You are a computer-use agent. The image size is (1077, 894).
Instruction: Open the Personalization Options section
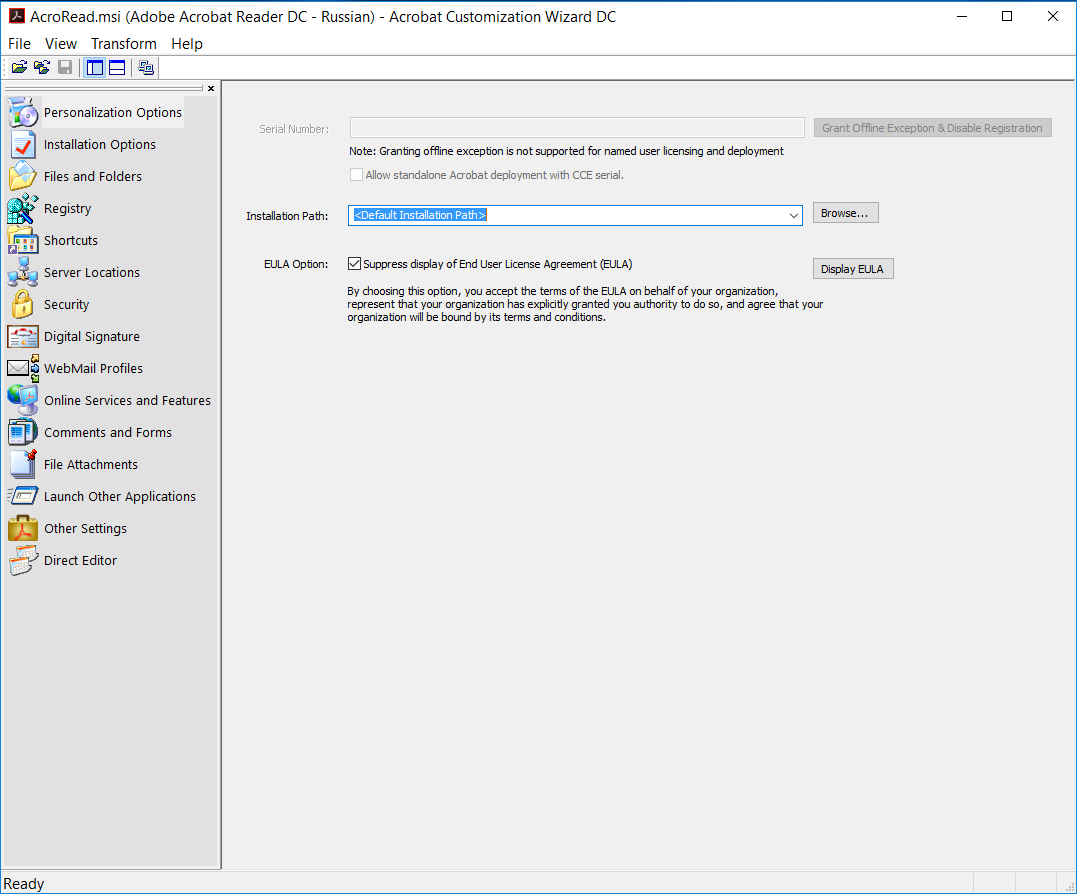pyautogui.click(x=95, y=113)
